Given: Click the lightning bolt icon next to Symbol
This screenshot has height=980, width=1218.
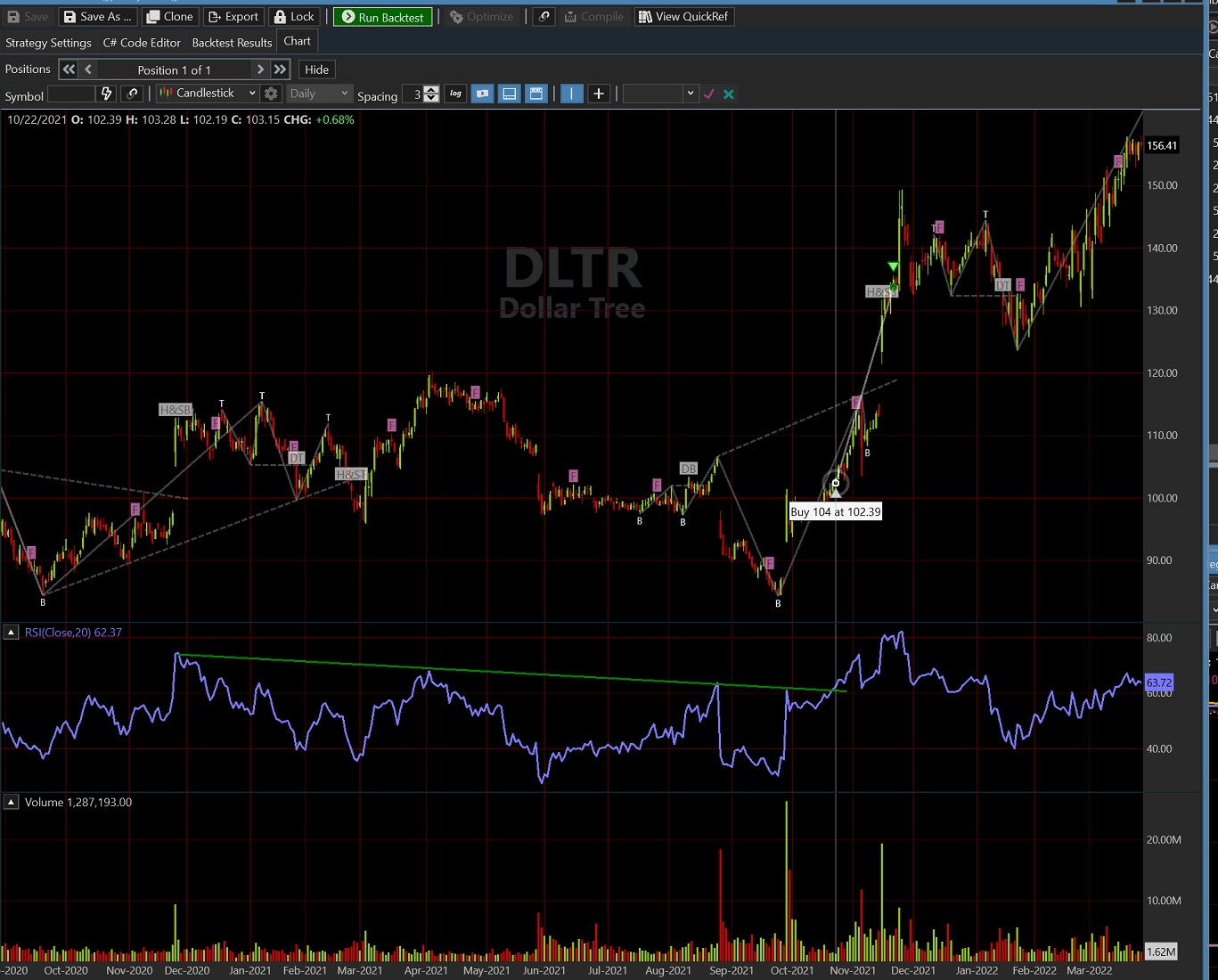Looking at the screenshot, I should (x=107, y=94).
